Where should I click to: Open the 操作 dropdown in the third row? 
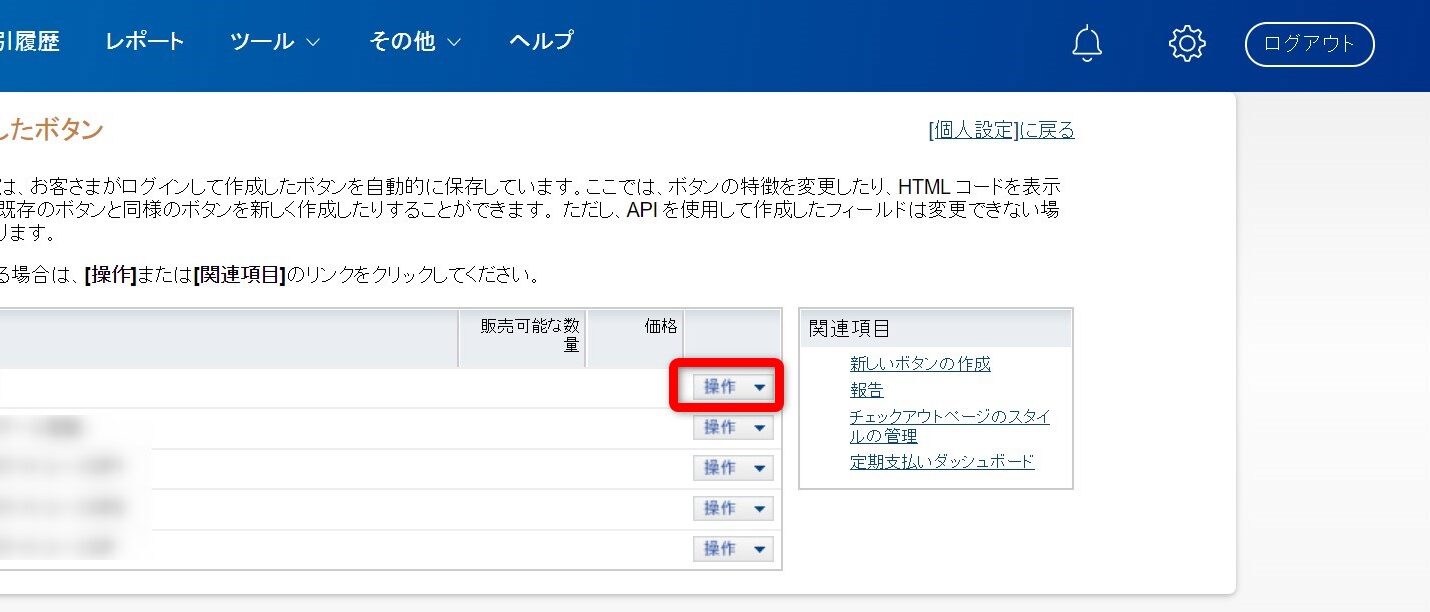(733, 468)
